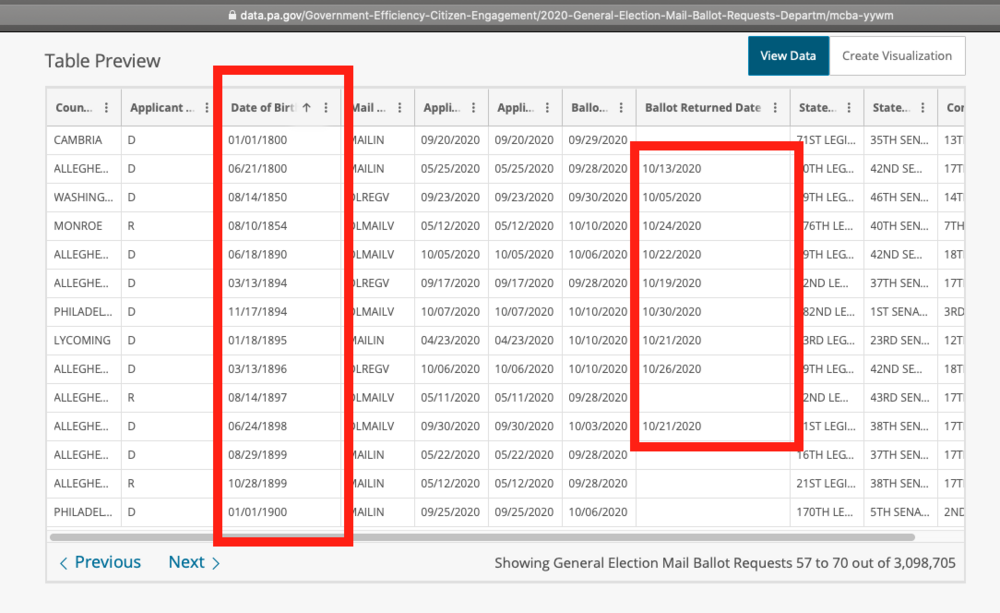The image size is (1000, 613).
Task: Expand the Ballot Returned Date column menu
Action: 775,108
